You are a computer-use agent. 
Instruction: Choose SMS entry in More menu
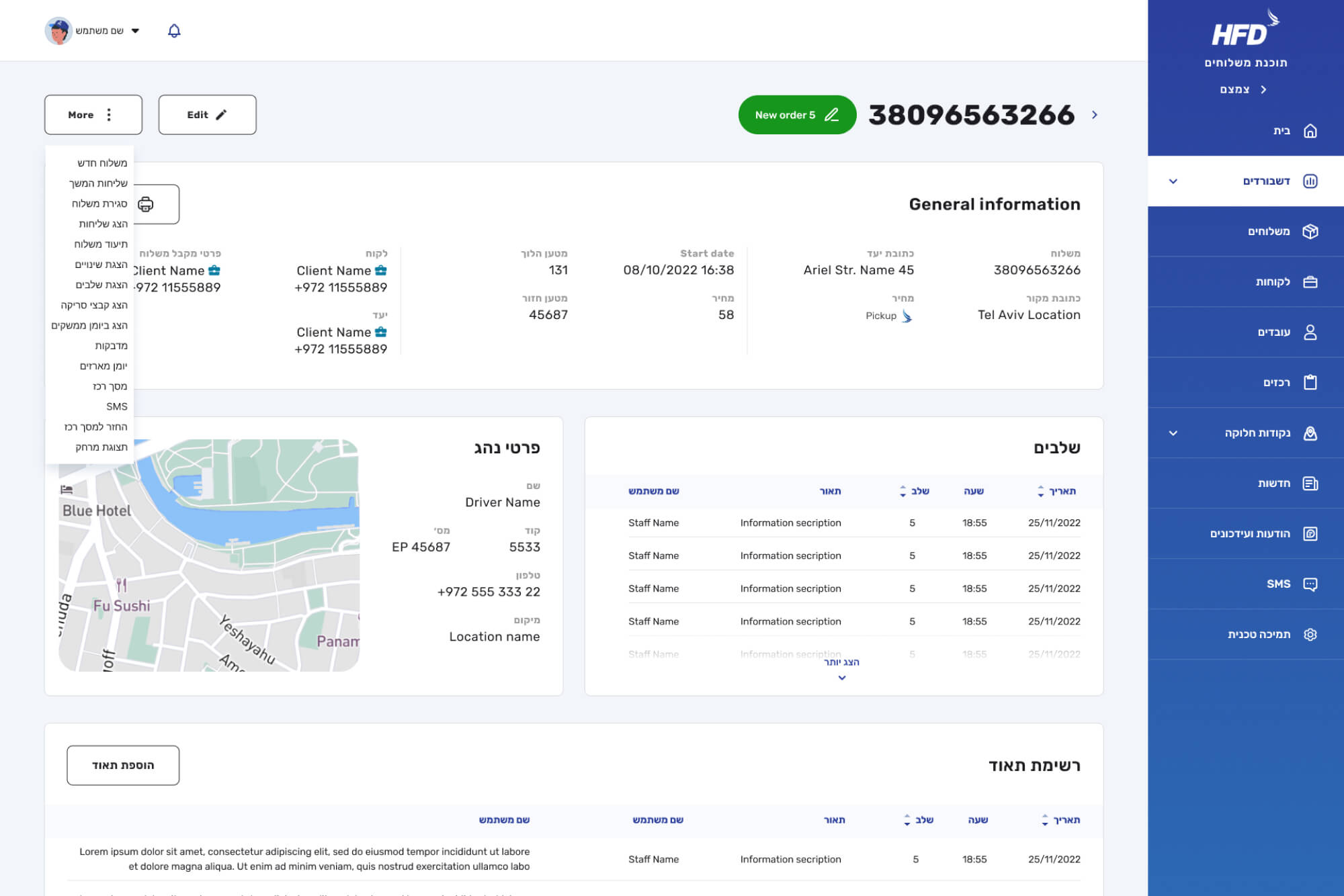(x=116, y=407)
